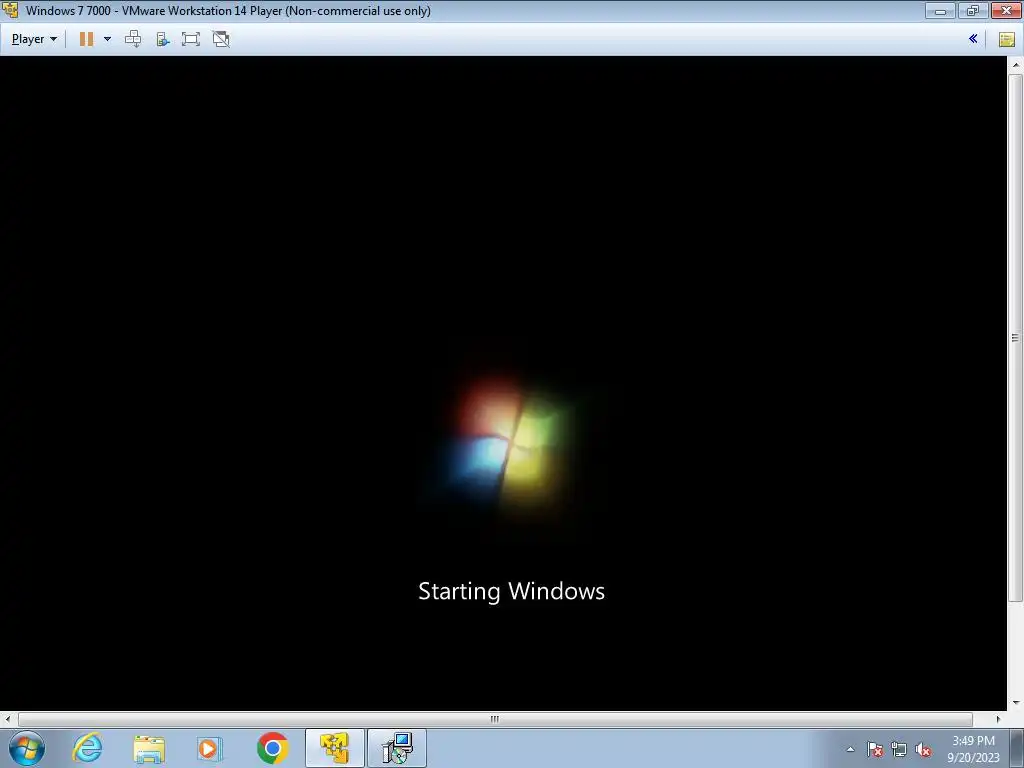The width and height of the screenshot is (1024, 768).
Task: Open the removable devices icon
Action: point(163,39)
